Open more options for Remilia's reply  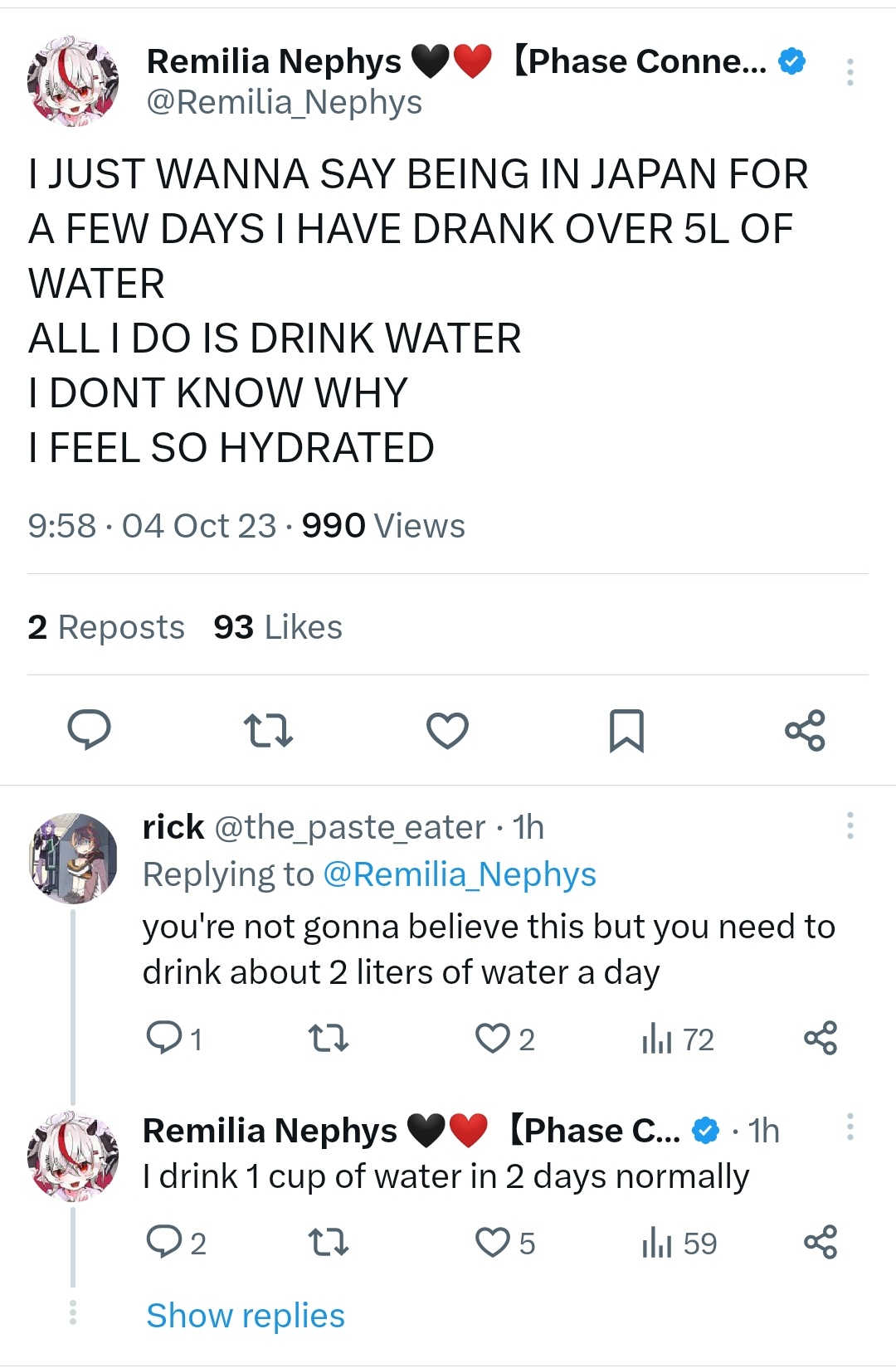(x=850, y=1127)
